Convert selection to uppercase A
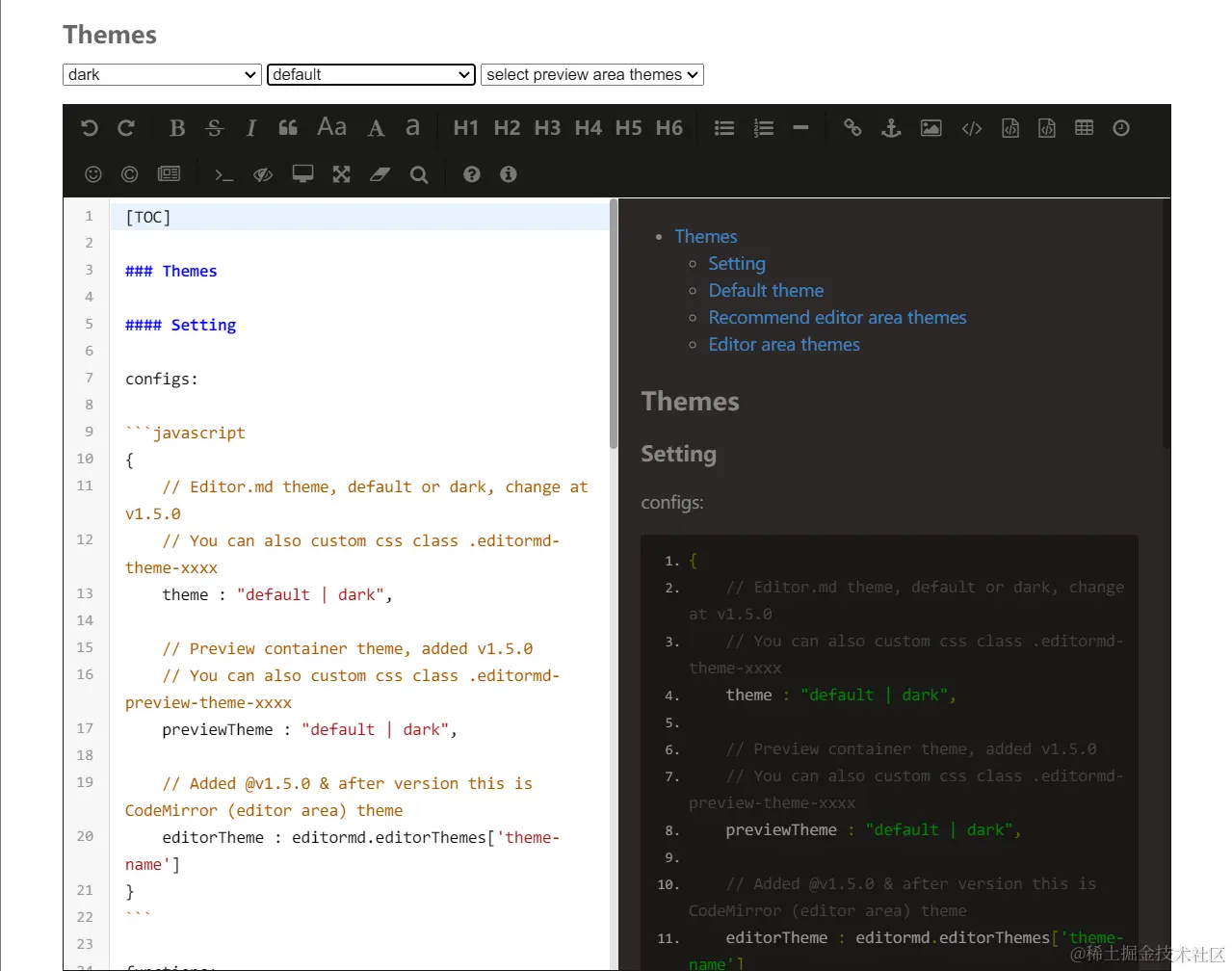Screen dimensions: 1232x971 377,128
